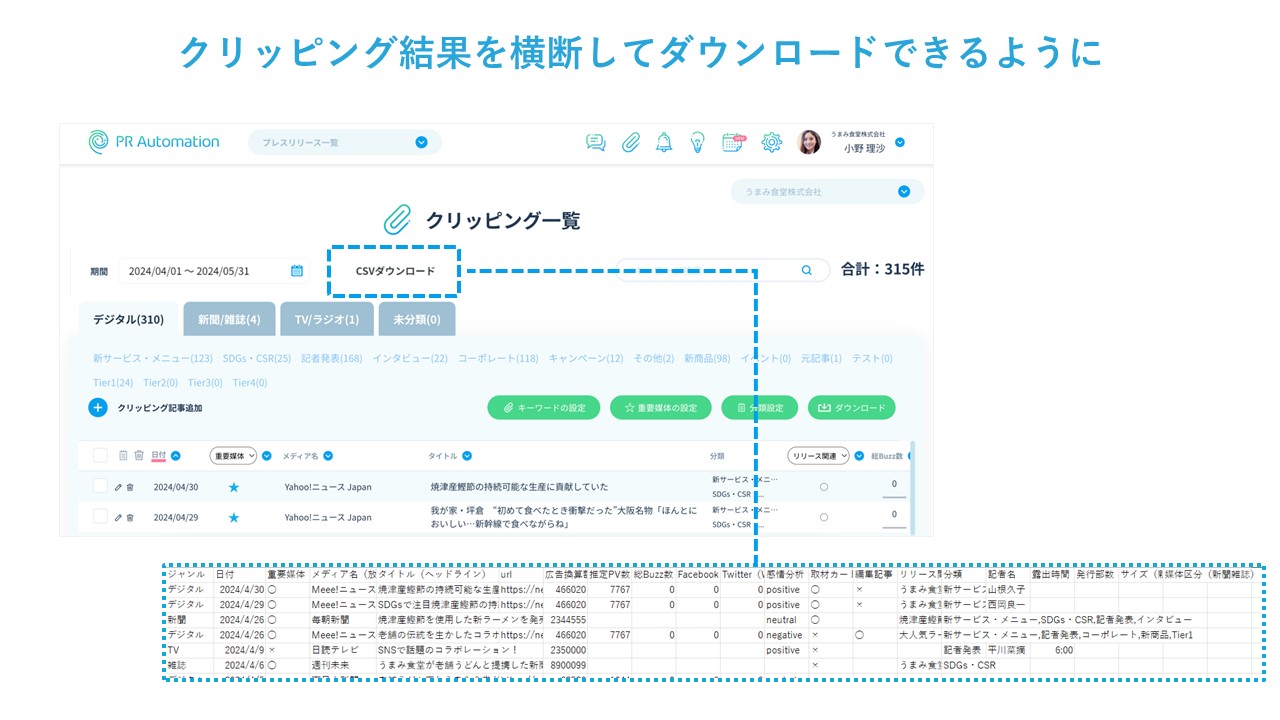The width and height of the screenshot is (1280, 720).
Task: Click the pencil edit icon for the 2024/04/30 row
Action: coord(118,488)
